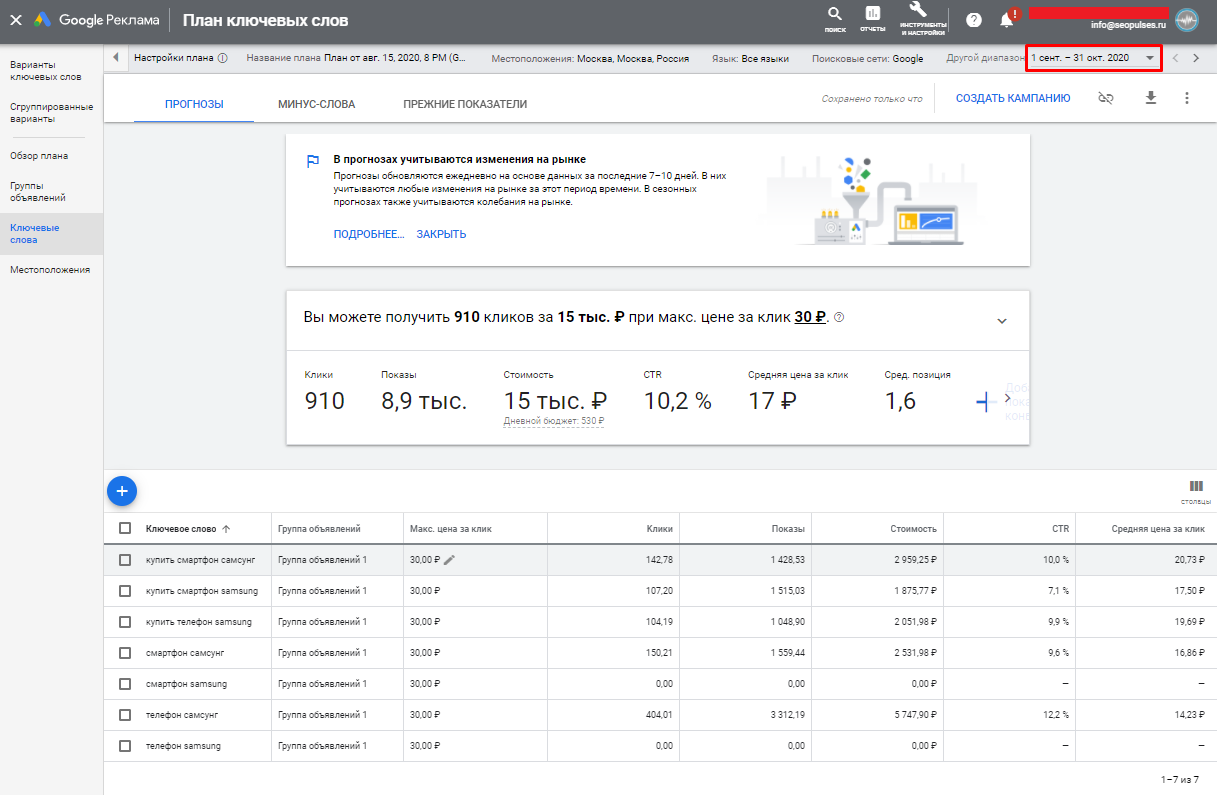Click the Подробнее link
The width and height of the screenshot is (1217, 795).
[369, 234]
